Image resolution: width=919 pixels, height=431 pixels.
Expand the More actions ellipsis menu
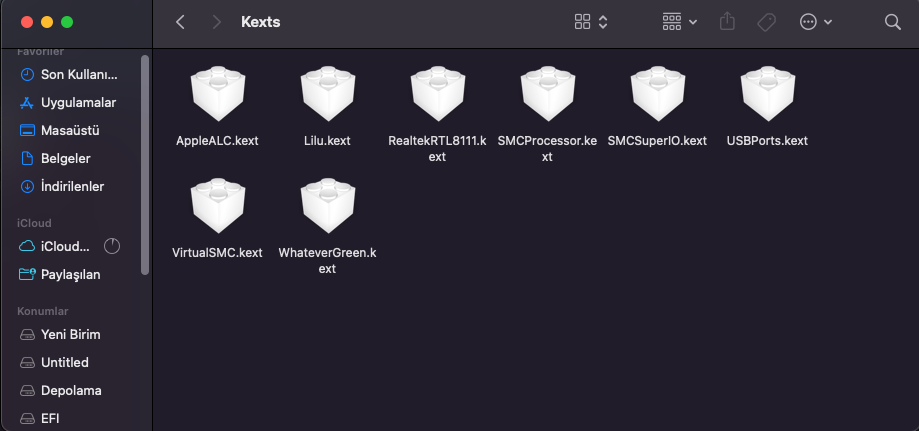(816, 22)
